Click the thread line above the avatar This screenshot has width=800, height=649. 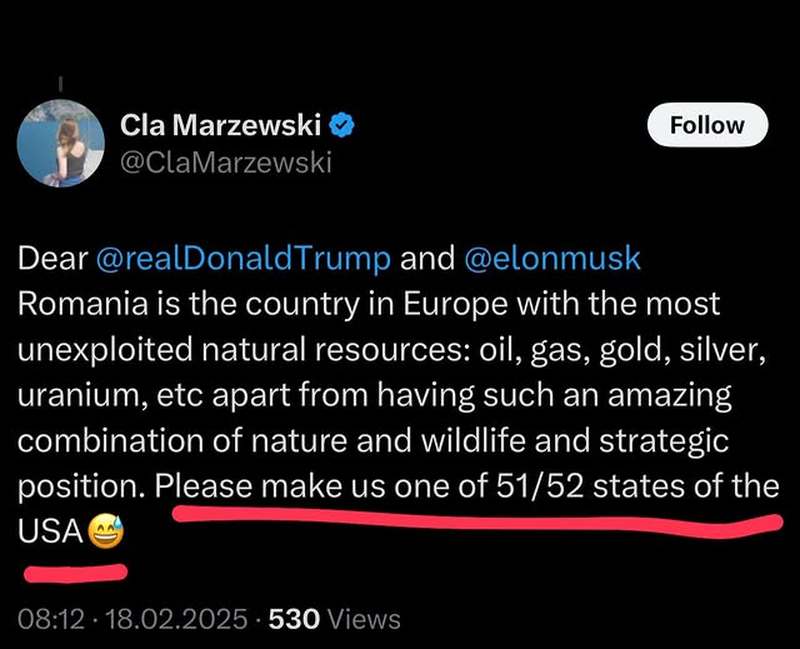pyautogui.click(x=60, y=84)
